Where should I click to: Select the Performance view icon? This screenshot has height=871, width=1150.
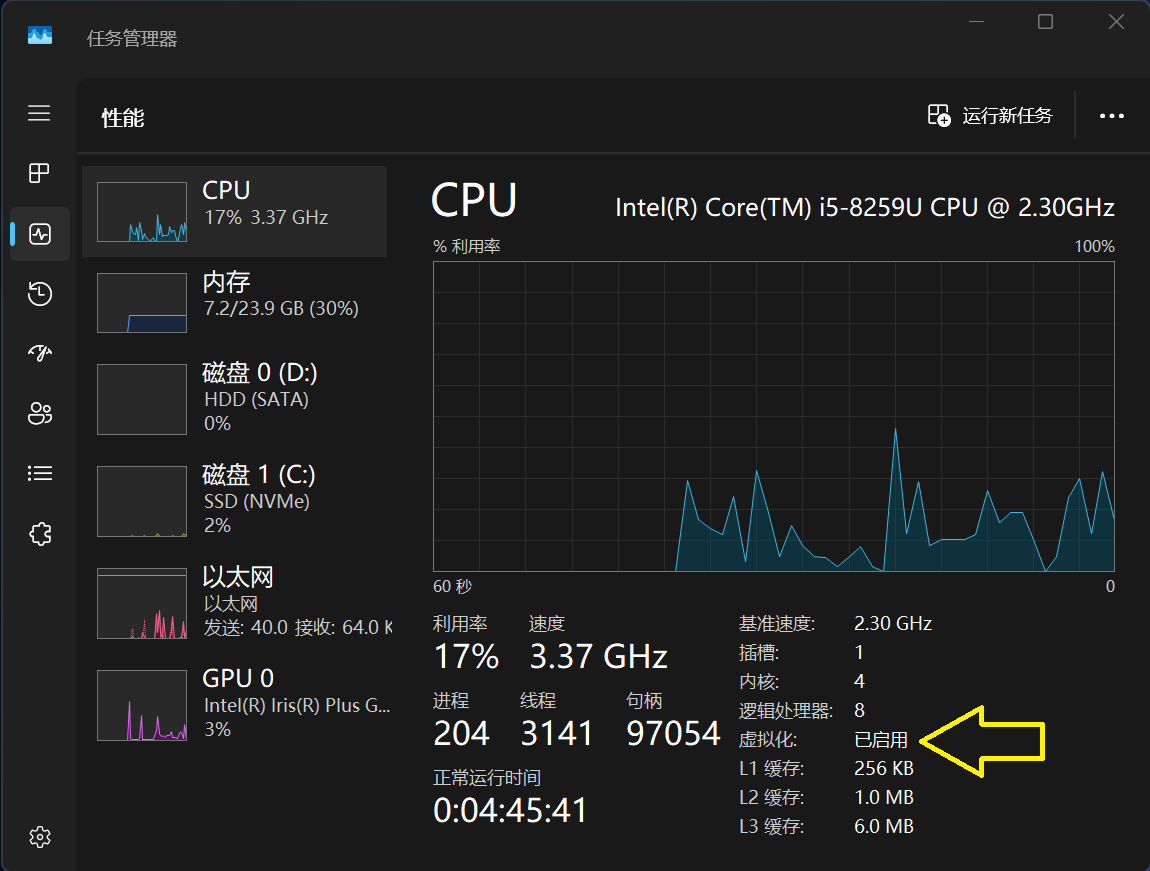(x=39, y=233)
